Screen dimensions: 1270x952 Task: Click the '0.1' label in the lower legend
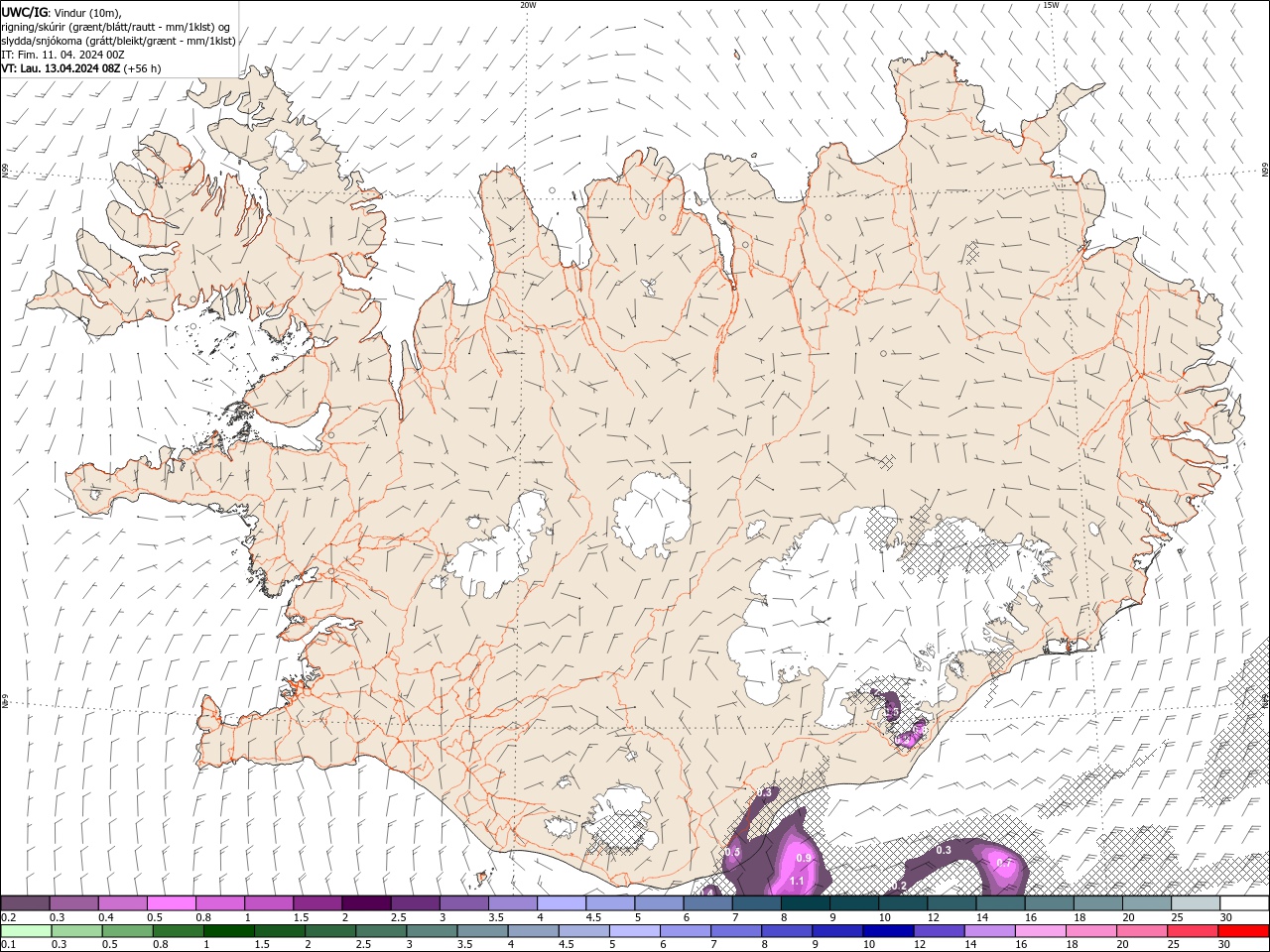(9, 944)
